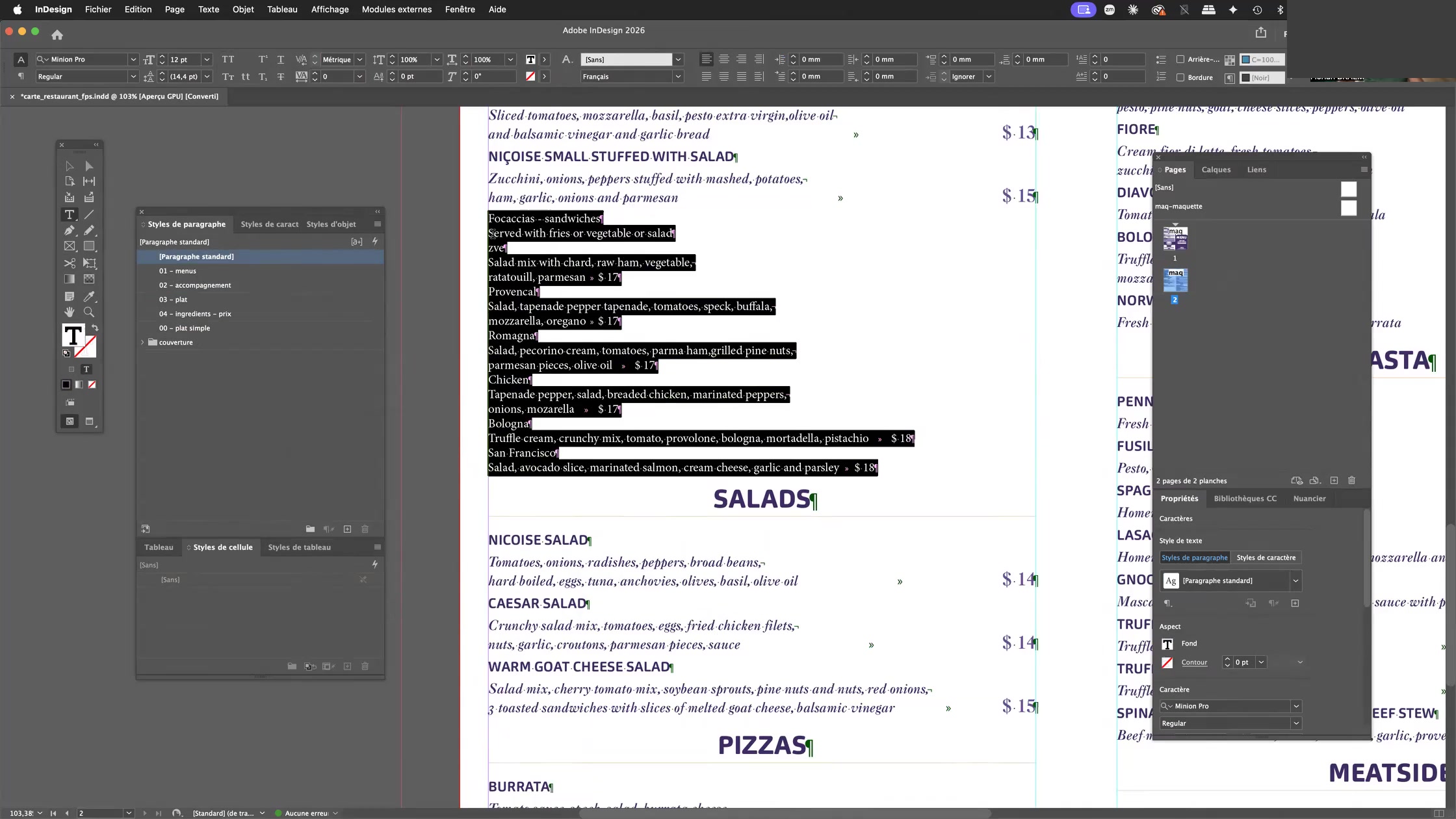The height and width of the screenshot is (819, 1456).
Task: Switch to paragraph formatting controls
Action: click(x=21, y=77)
